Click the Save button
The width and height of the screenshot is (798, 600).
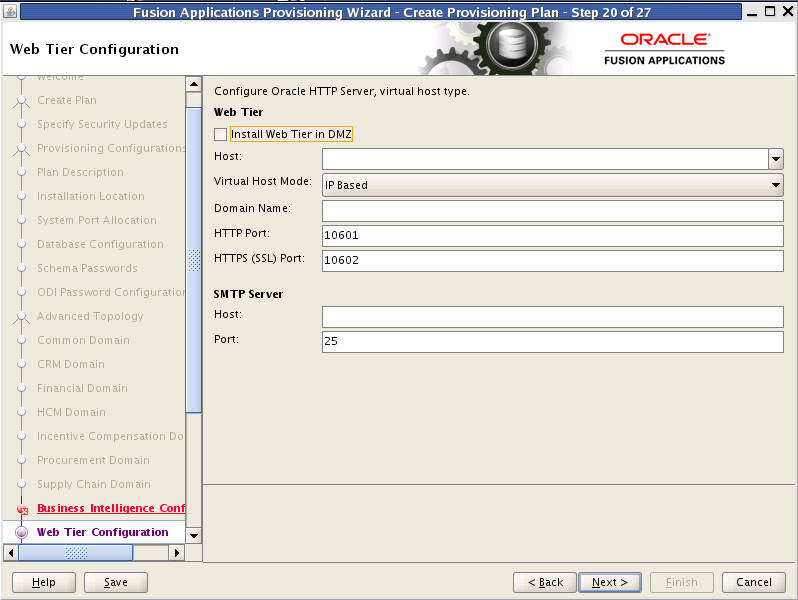click(116, 582)
